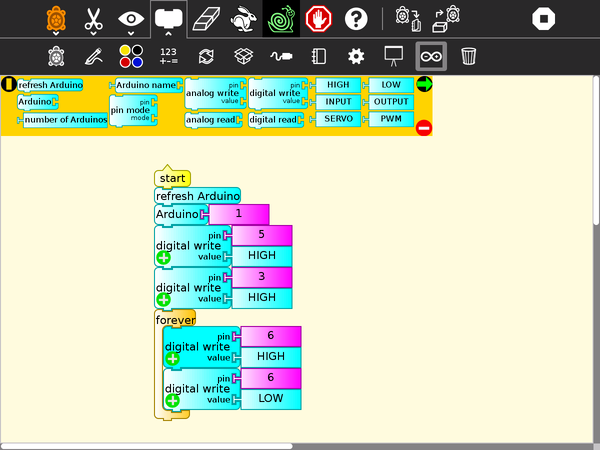
Task: Click the horizontal scrollbar at canvas bottom
Action: pyautogui.click(x=150, y=445)
